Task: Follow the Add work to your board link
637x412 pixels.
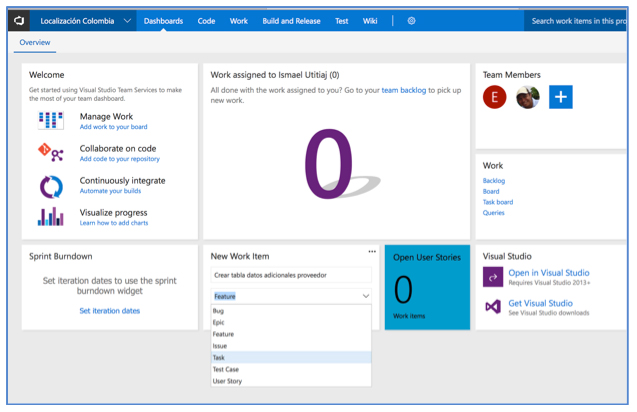Action: [113, 127]
